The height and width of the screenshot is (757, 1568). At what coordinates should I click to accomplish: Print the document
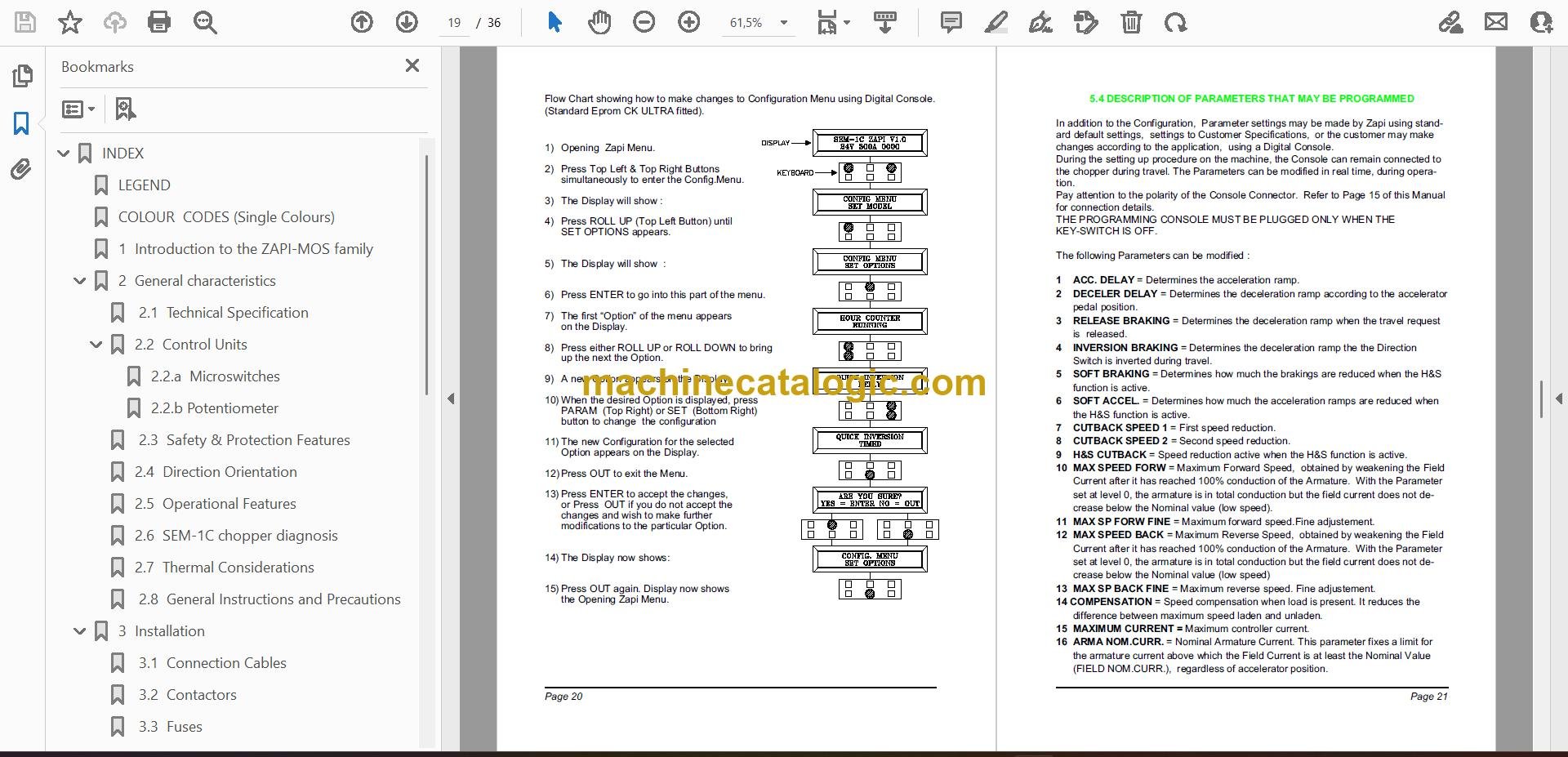point(159,22)
